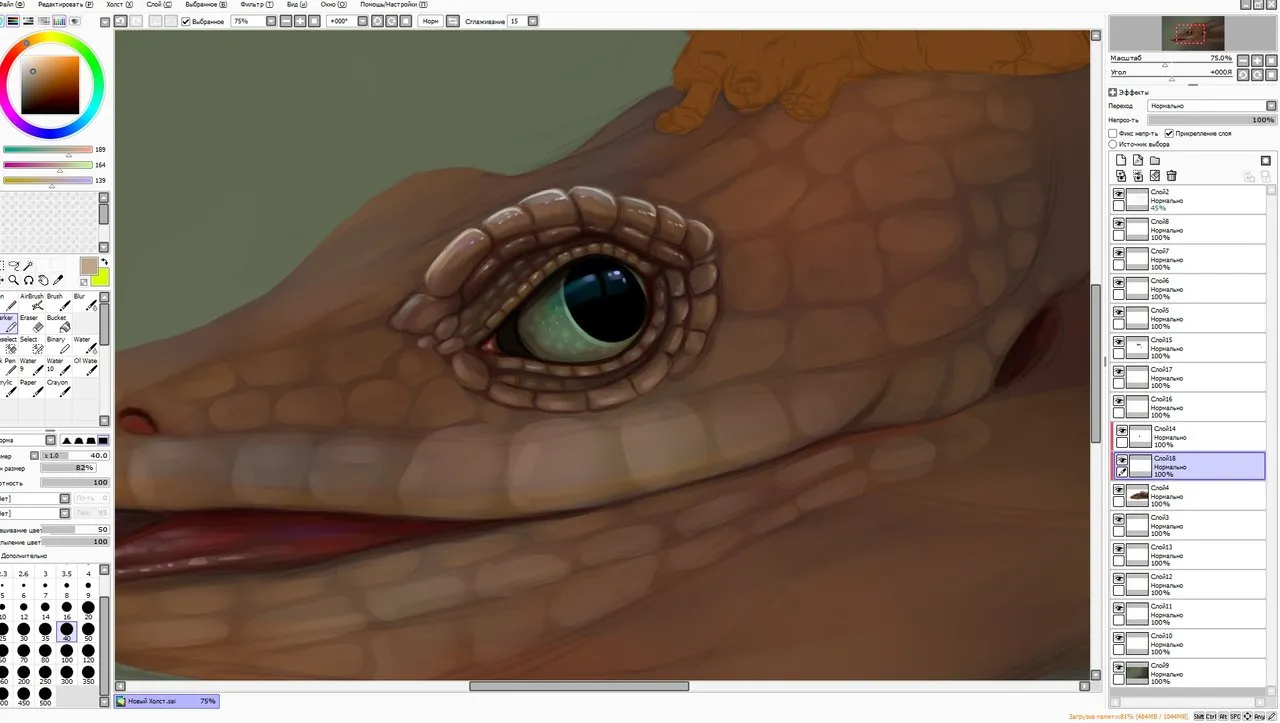
Task: Select the Crayon tool
Action: point(57,389)
